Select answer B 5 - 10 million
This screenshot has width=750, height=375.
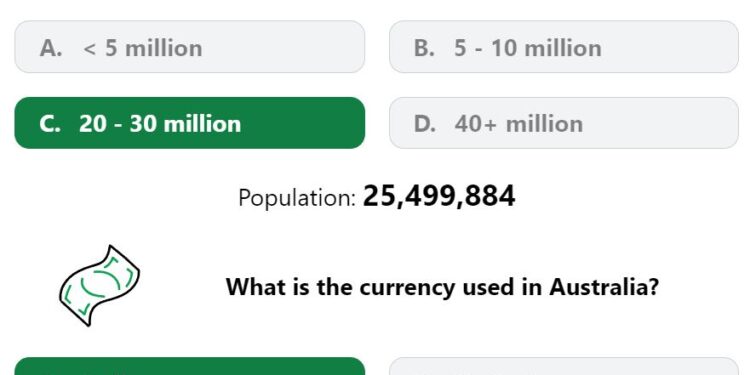tap(564, 47)
